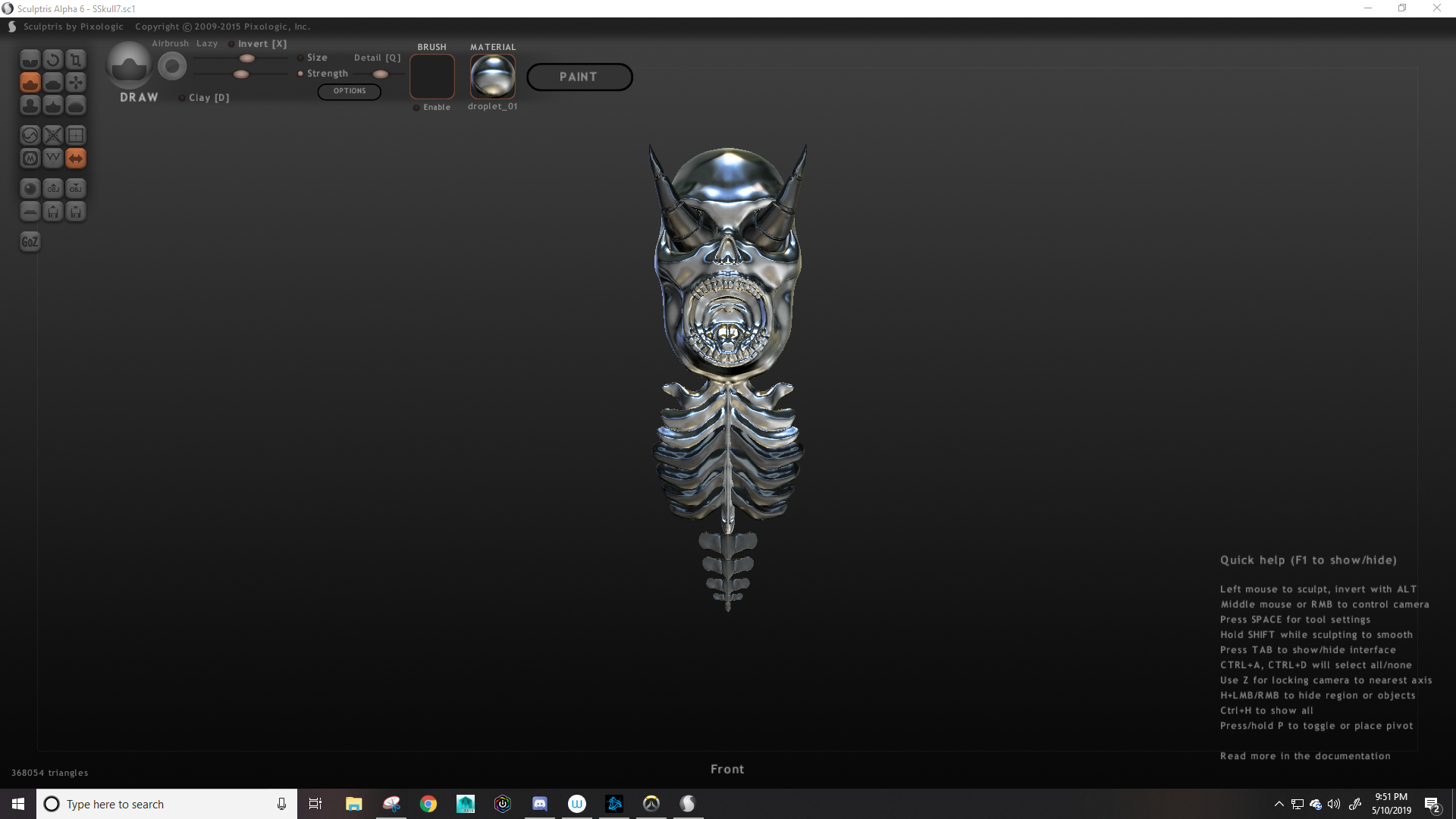
Task: Toggle the Size pressure option
Action: pos(313,58)
